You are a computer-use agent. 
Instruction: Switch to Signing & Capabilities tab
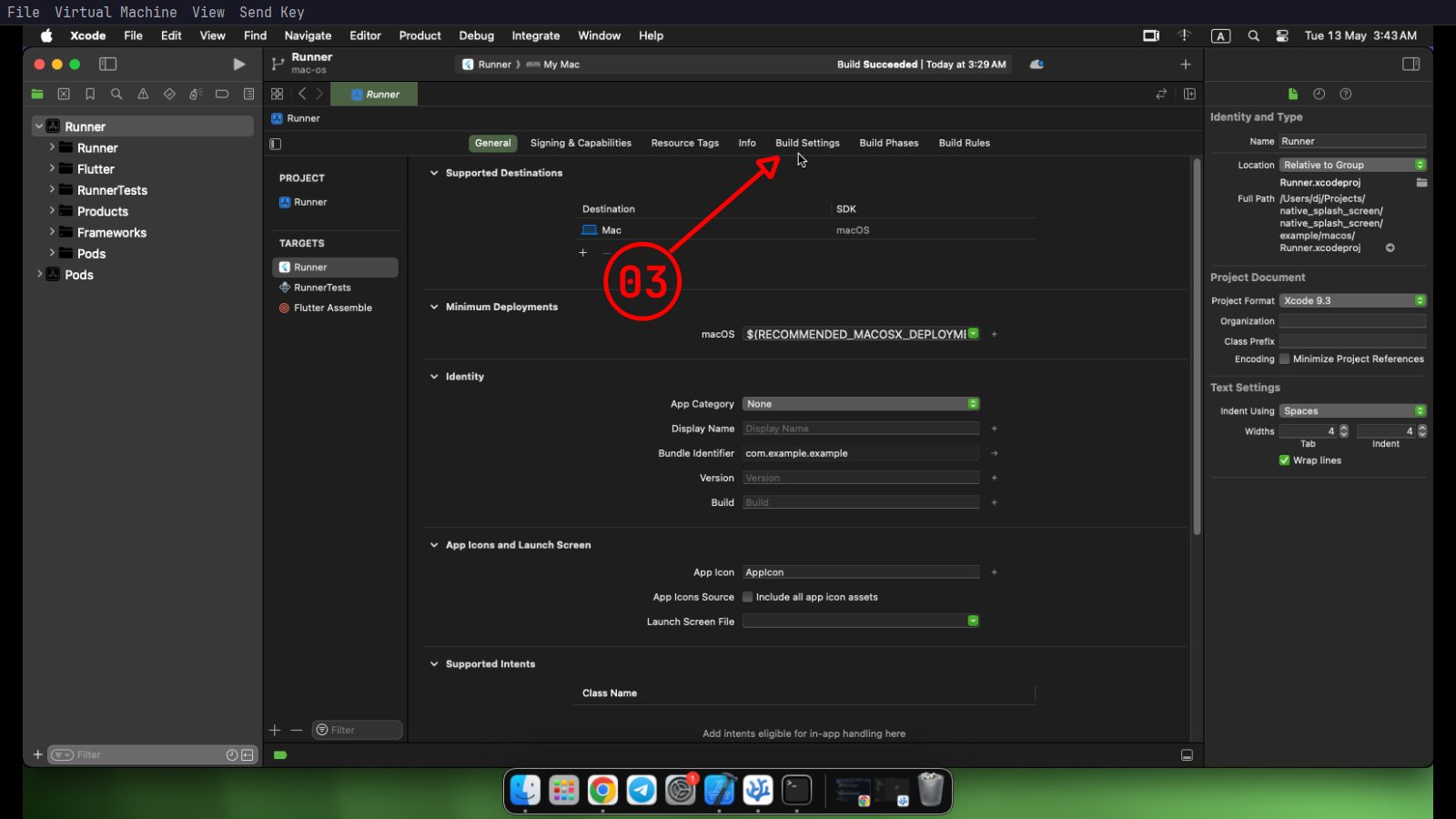click(x=581, y=143)
